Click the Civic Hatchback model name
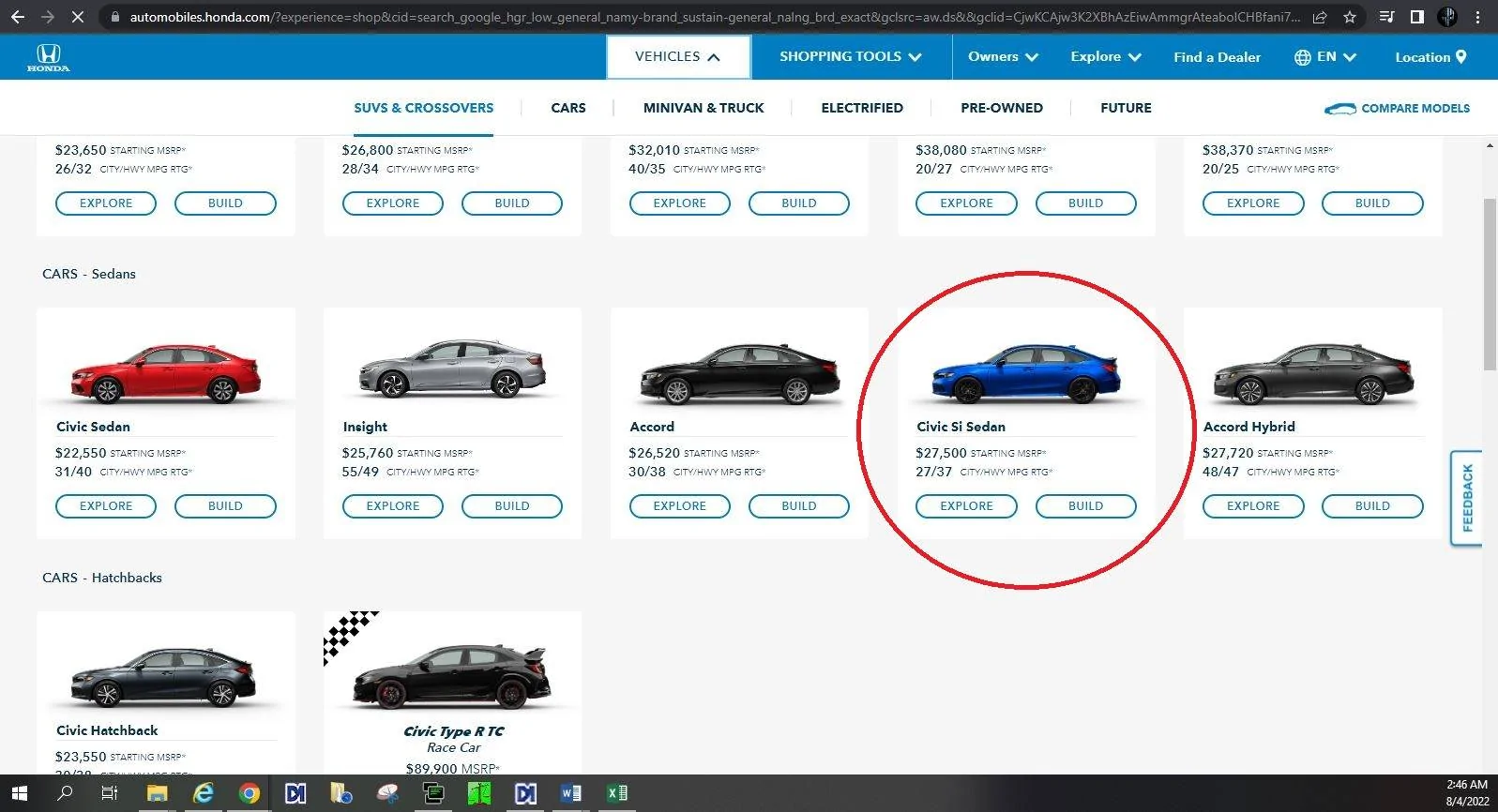The image size is (1498, 812). [x=107, y=730]
